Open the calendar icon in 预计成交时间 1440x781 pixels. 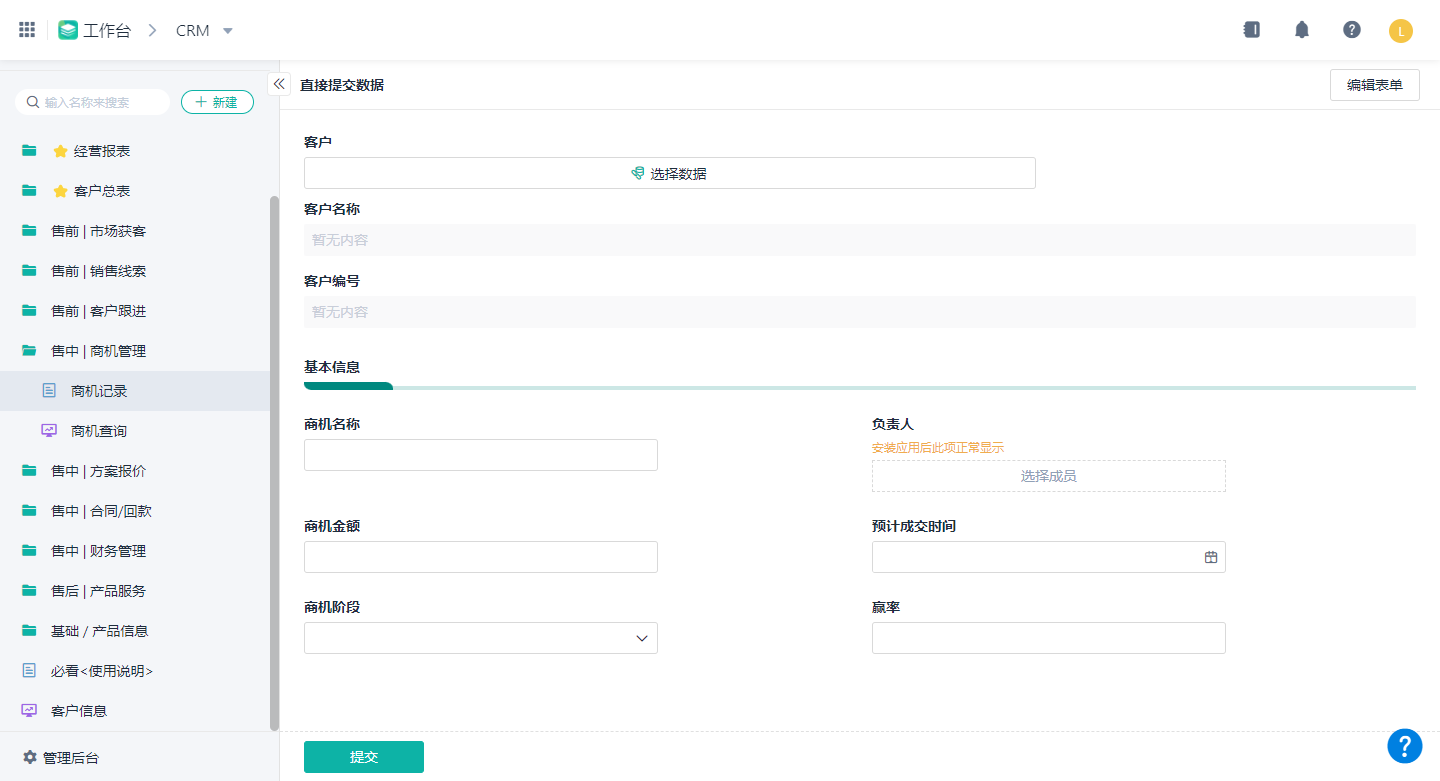[x=1211, y=557]
